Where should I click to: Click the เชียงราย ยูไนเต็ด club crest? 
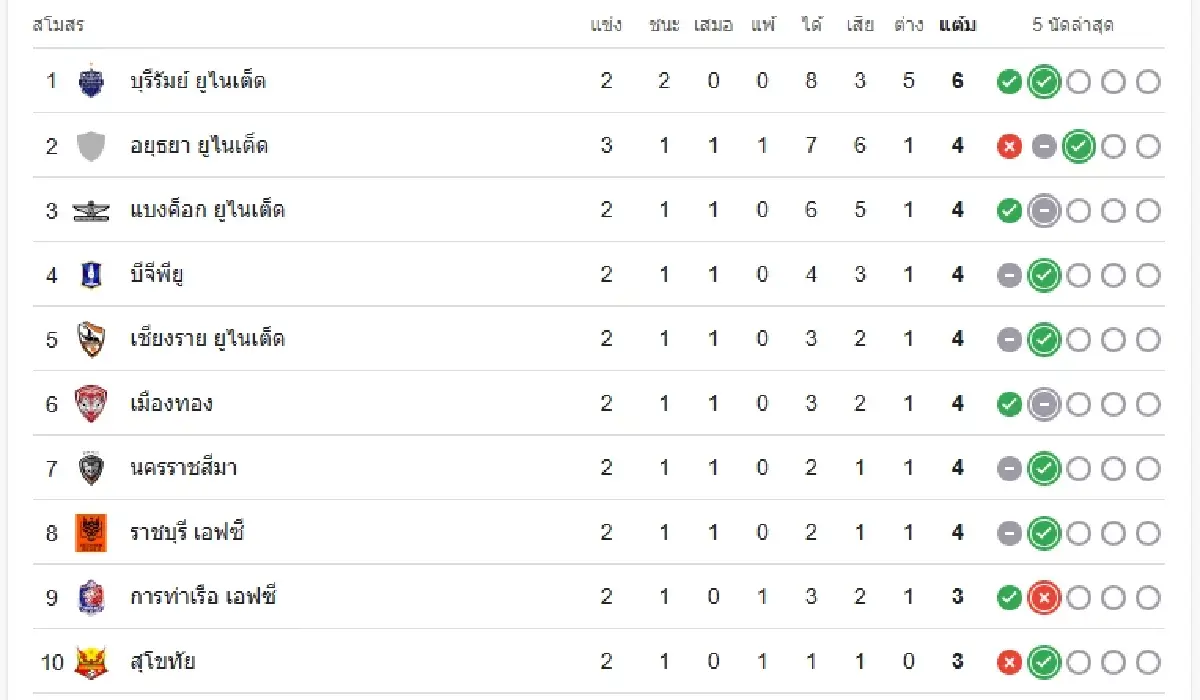coord(91,339)
